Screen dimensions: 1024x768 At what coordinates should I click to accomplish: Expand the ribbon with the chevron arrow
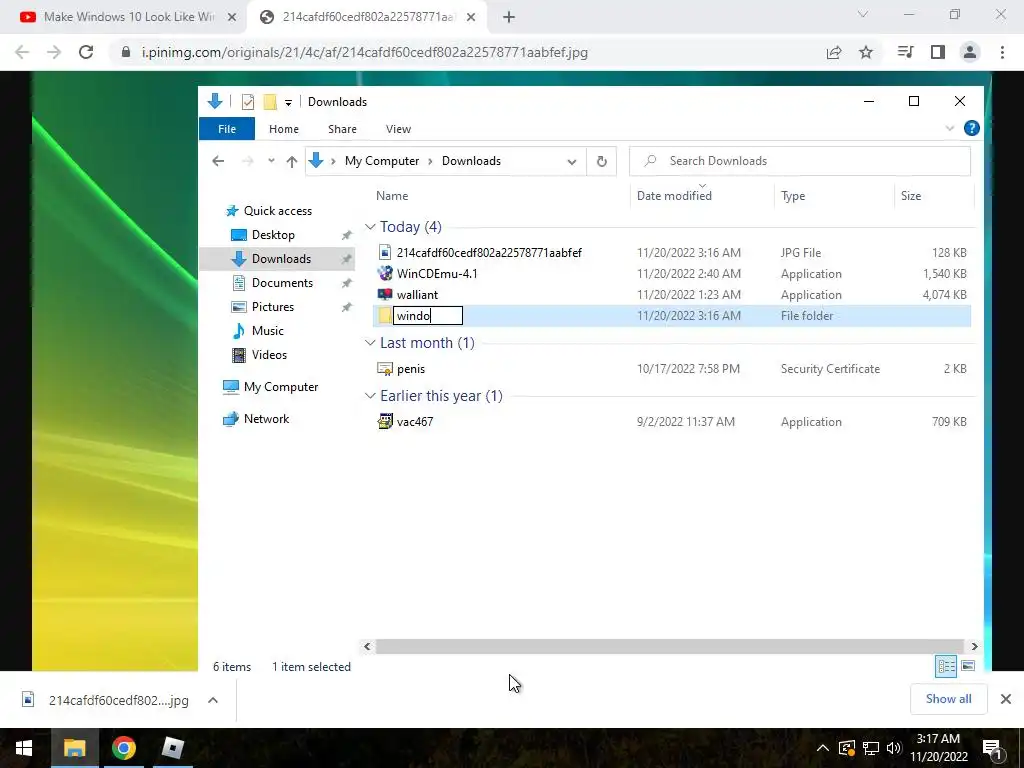(950, 128)
